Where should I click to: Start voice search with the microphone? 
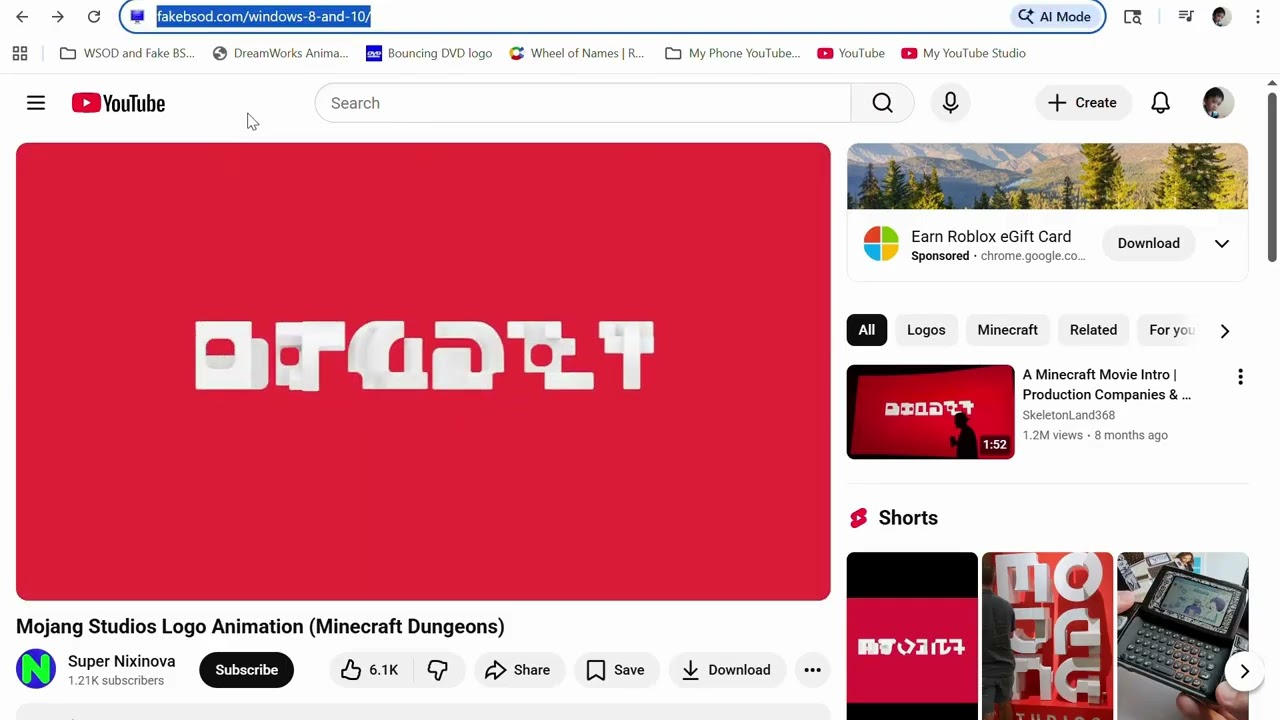(x=950, y=103)
